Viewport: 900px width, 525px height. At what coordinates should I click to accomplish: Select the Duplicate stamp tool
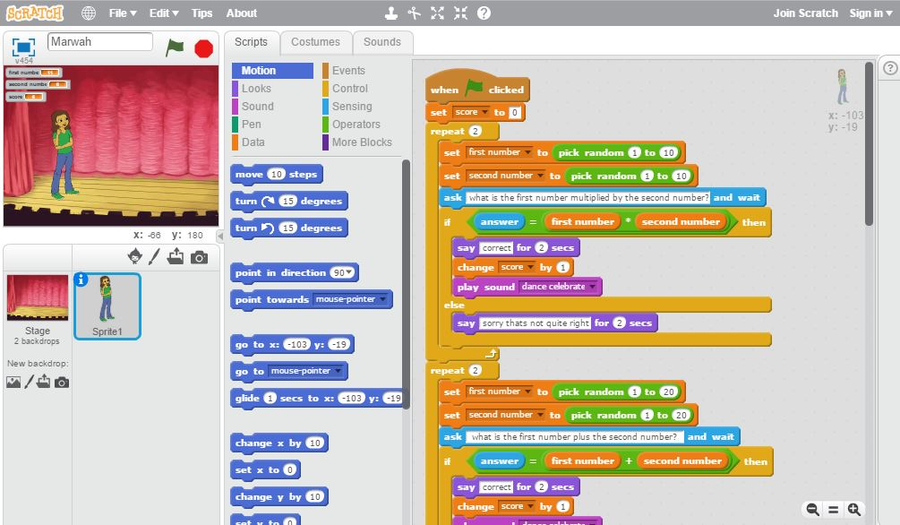coord(391,13)
